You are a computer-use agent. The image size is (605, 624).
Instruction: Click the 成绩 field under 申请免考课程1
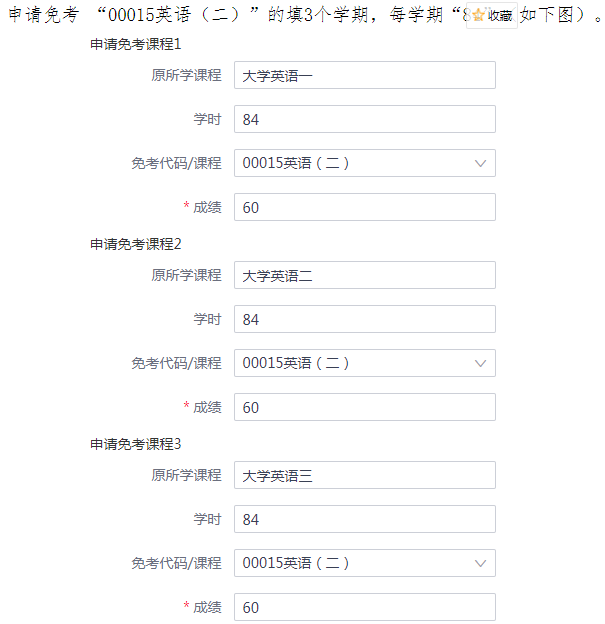364,207
